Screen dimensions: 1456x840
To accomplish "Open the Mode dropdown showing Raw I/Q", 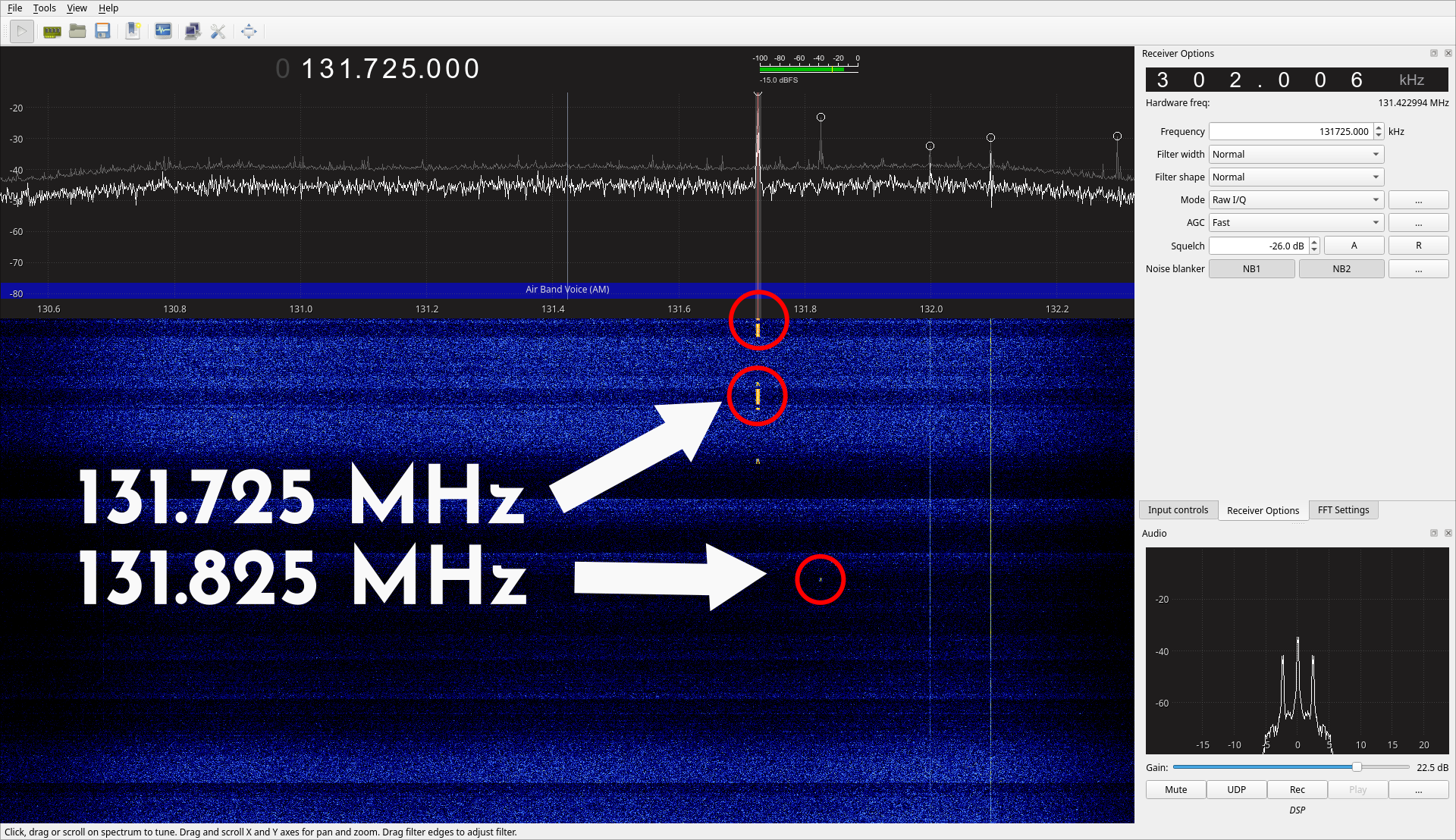I will [x=1296, y=199].
